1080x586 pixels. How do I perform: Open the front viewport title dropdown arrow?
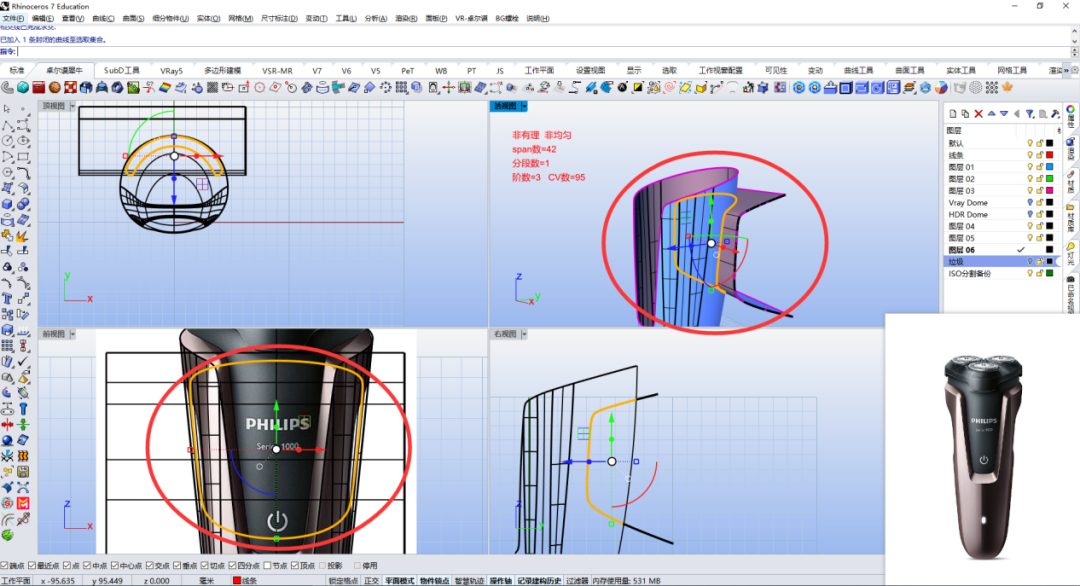click(72, 334)
